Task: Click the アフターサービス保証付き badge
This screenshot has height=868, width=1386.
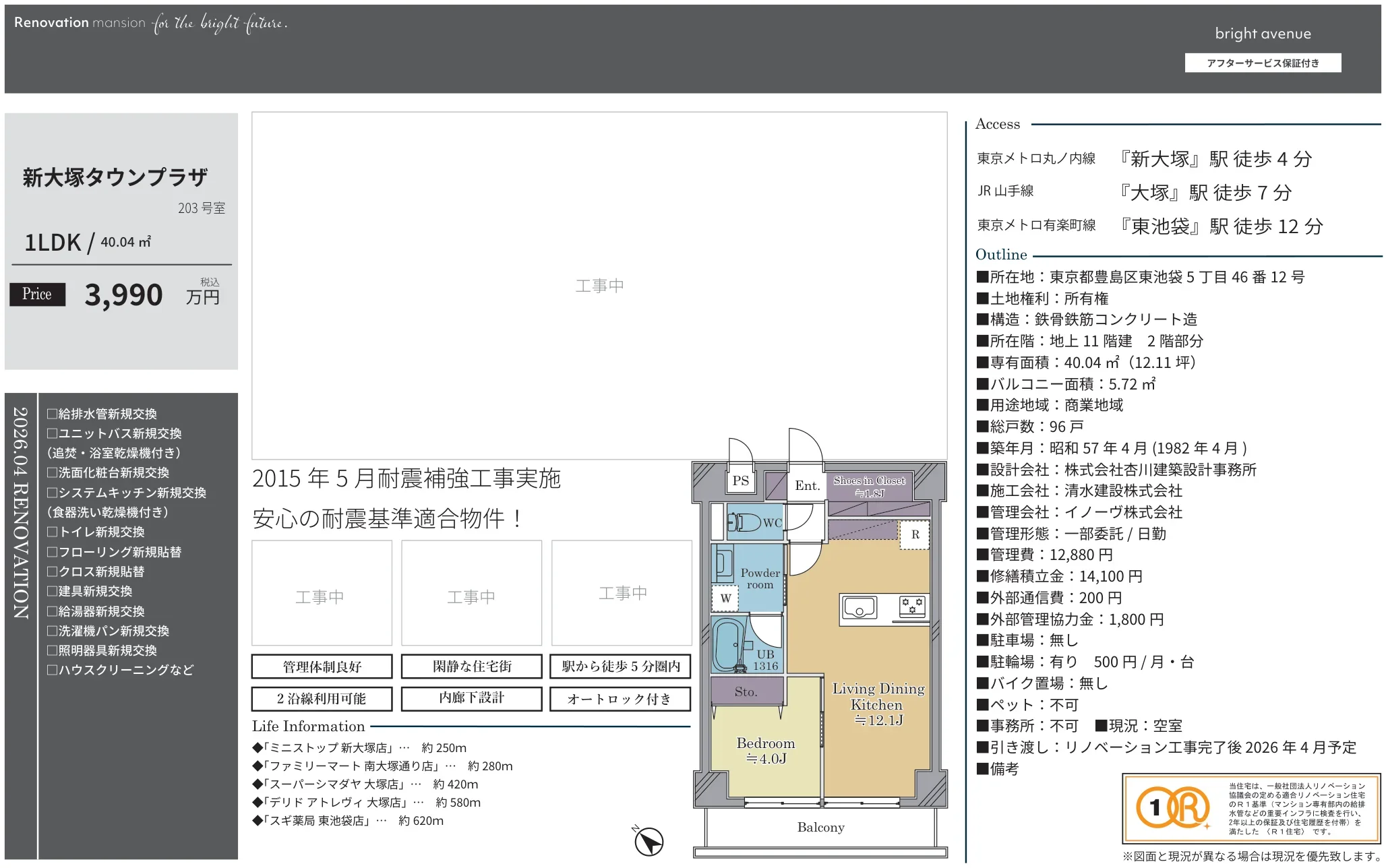Action: coord(1263,62)
